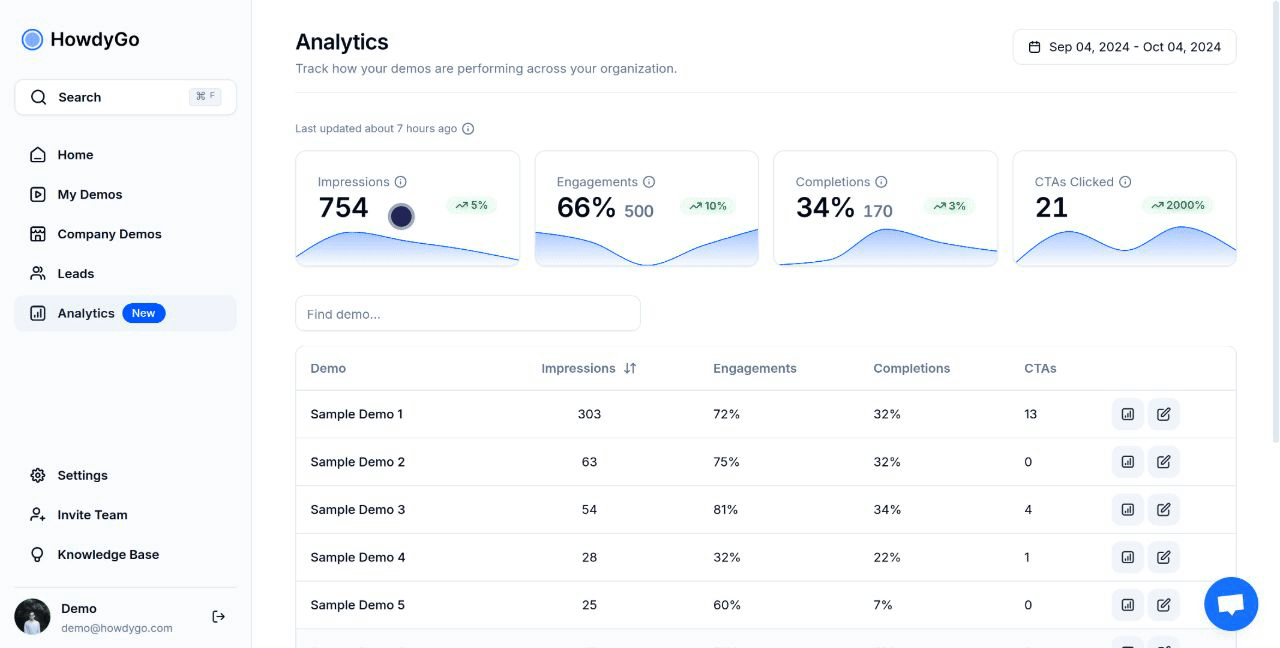Click the Find demo search field
The width and height of the screenshot is (1280, 648).
[x=467, y=314]
